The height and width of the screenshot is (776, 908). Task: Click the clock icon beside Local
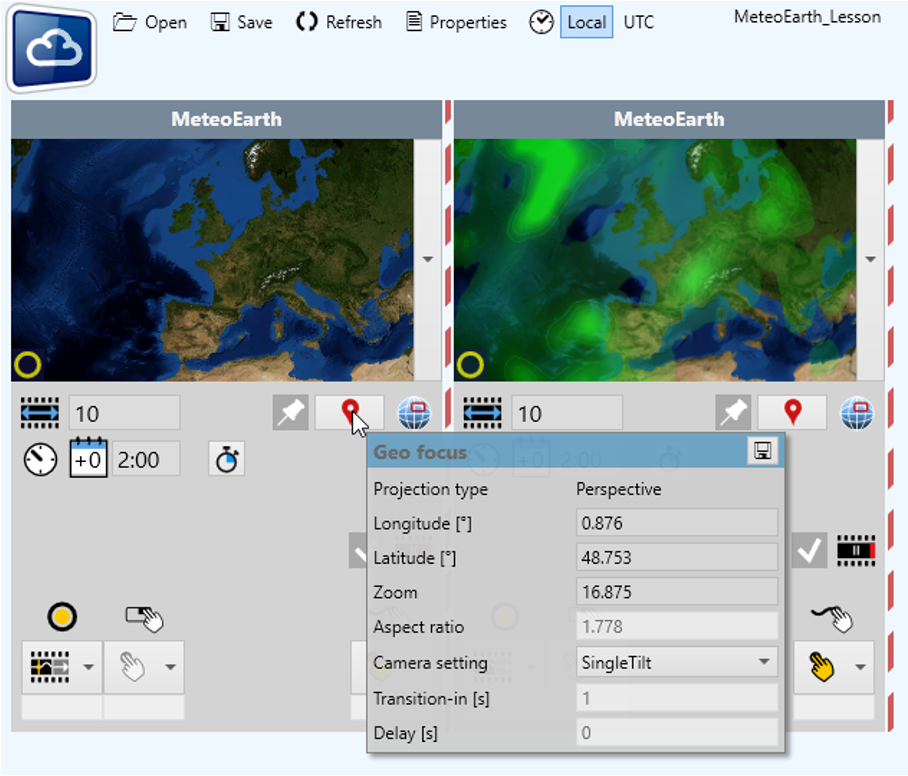point(541,23)
